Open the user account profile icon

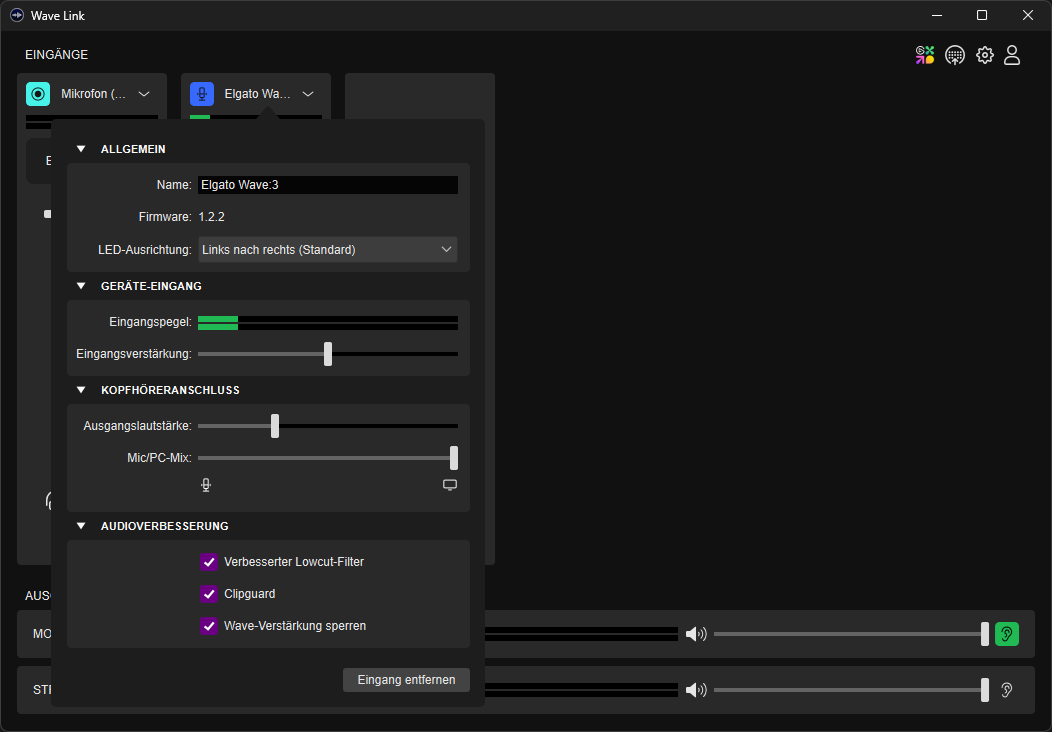1012,55
